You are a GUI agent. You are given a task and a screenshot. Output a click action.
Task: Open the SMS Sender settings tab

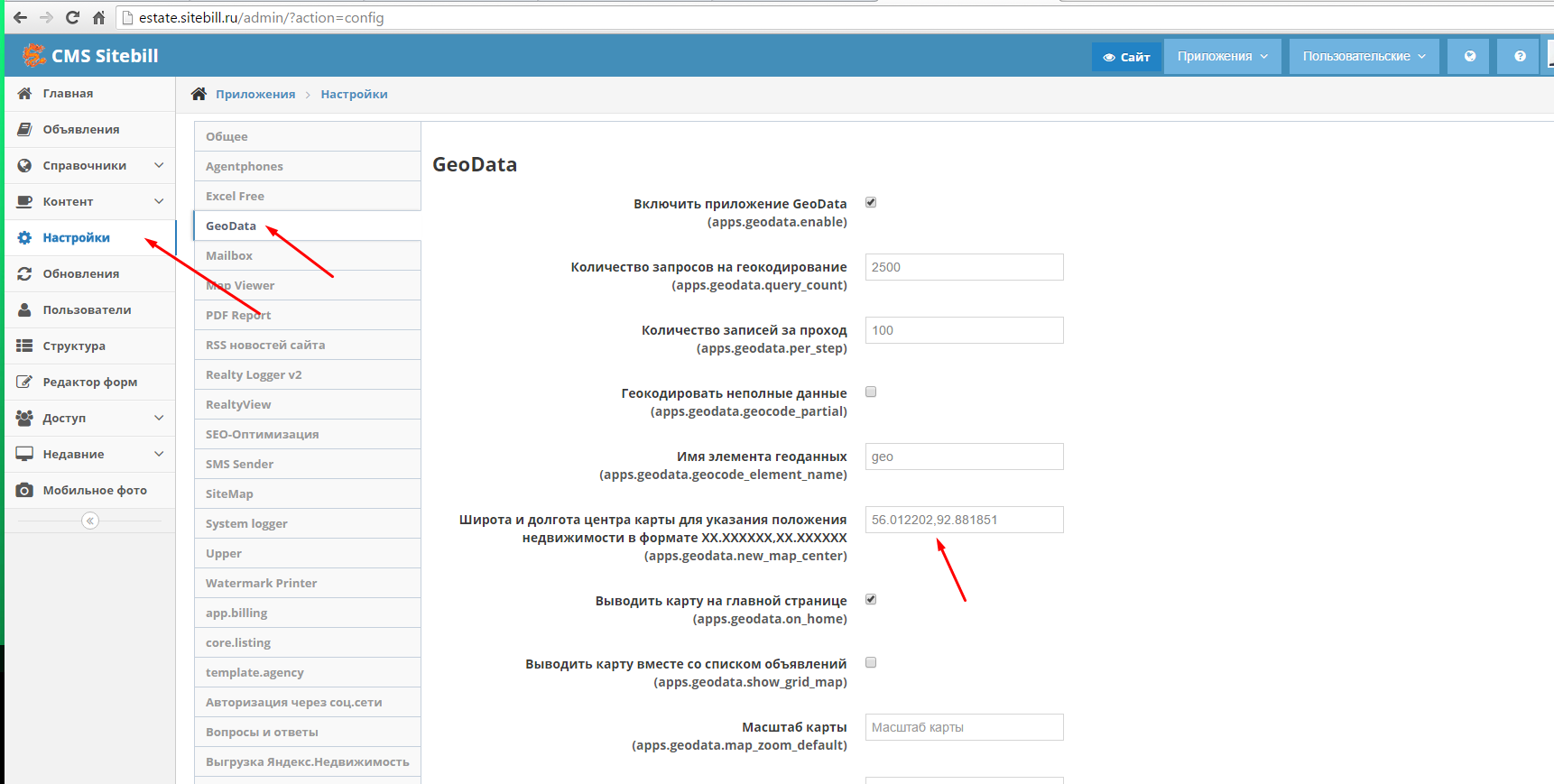pos(308,464)
